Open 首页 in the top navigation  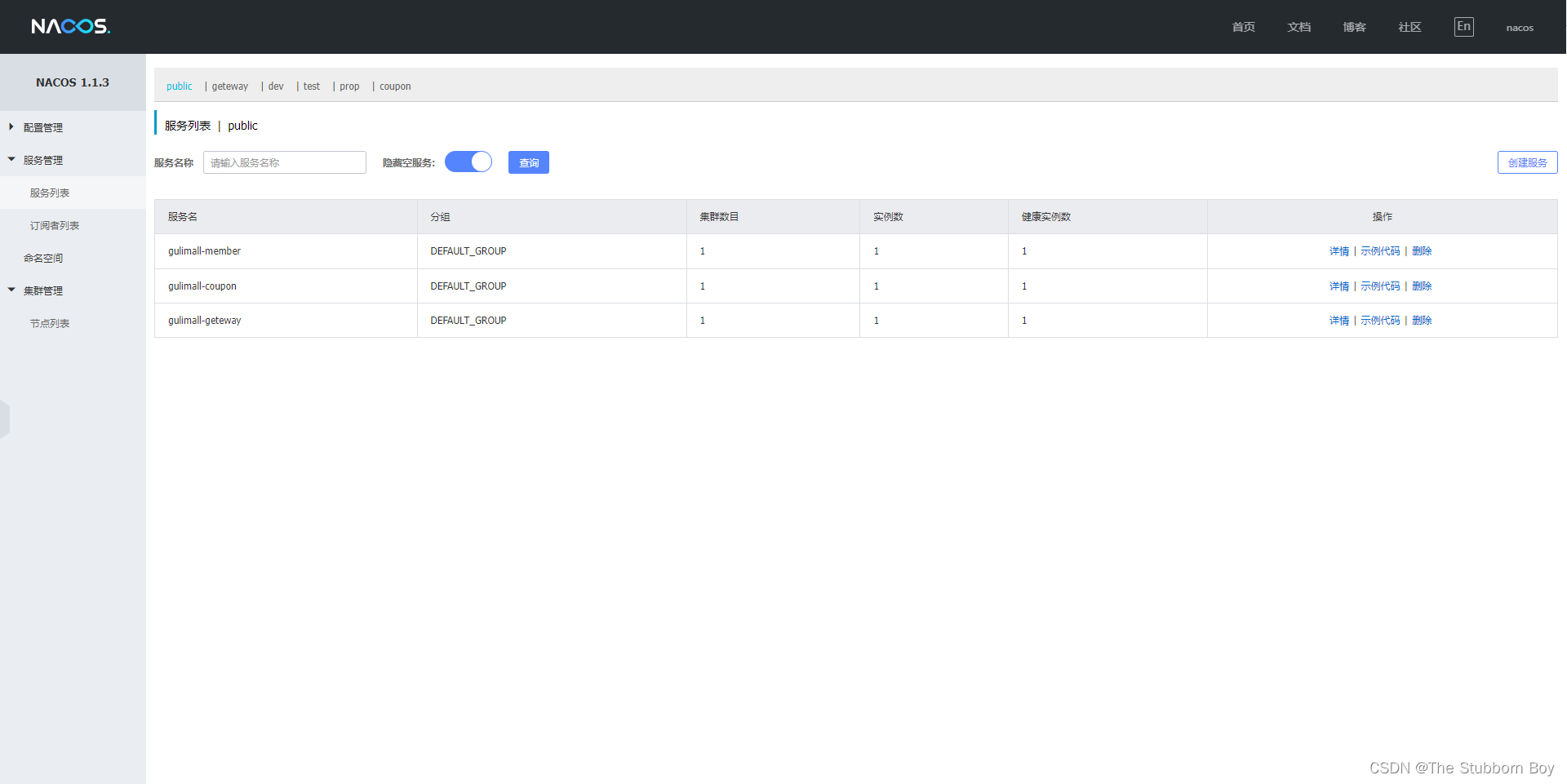(1243, 27)
